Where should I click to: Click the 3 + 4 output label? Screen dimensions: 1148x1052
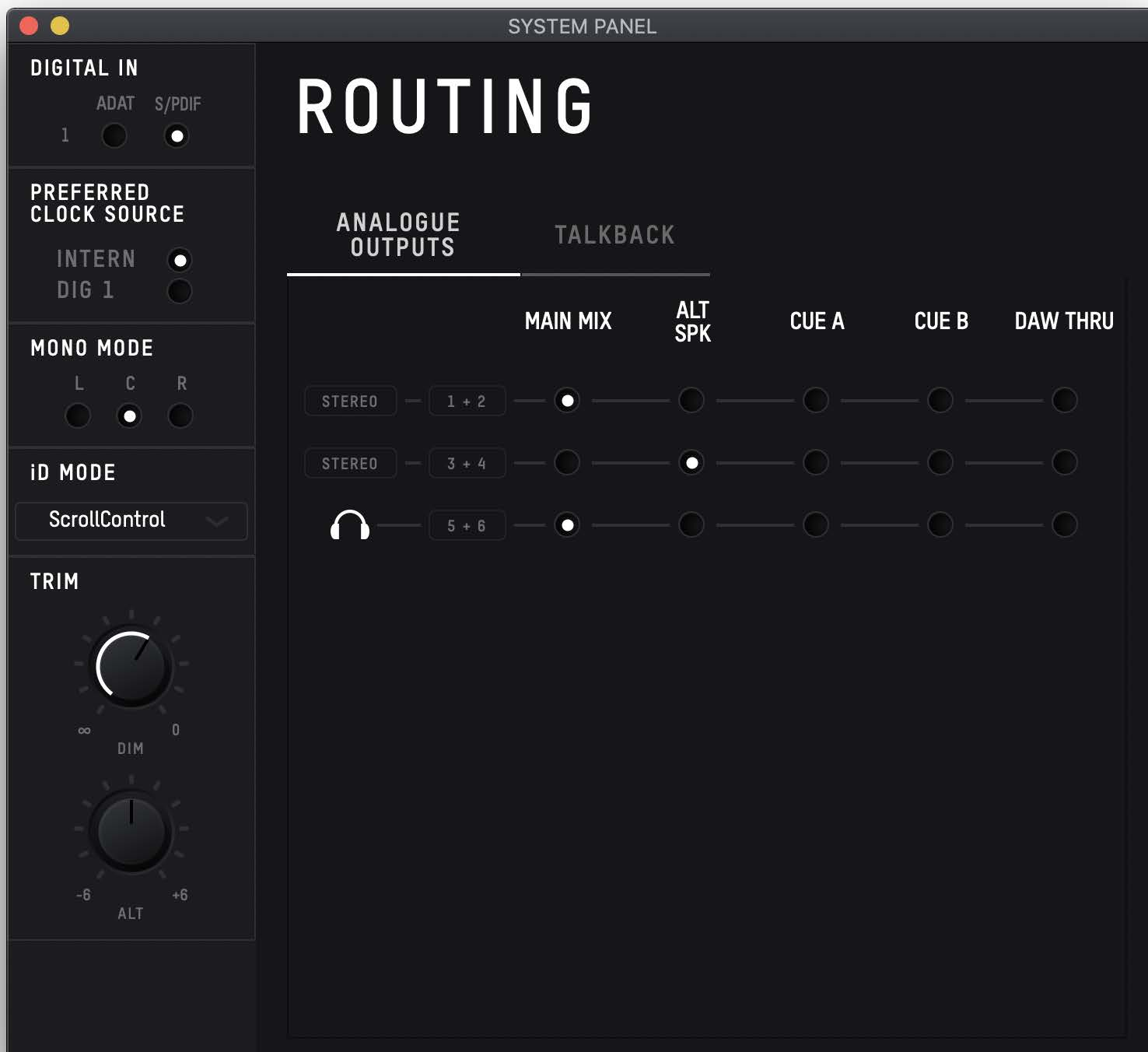pyautogui.click(x=467, y=463)
